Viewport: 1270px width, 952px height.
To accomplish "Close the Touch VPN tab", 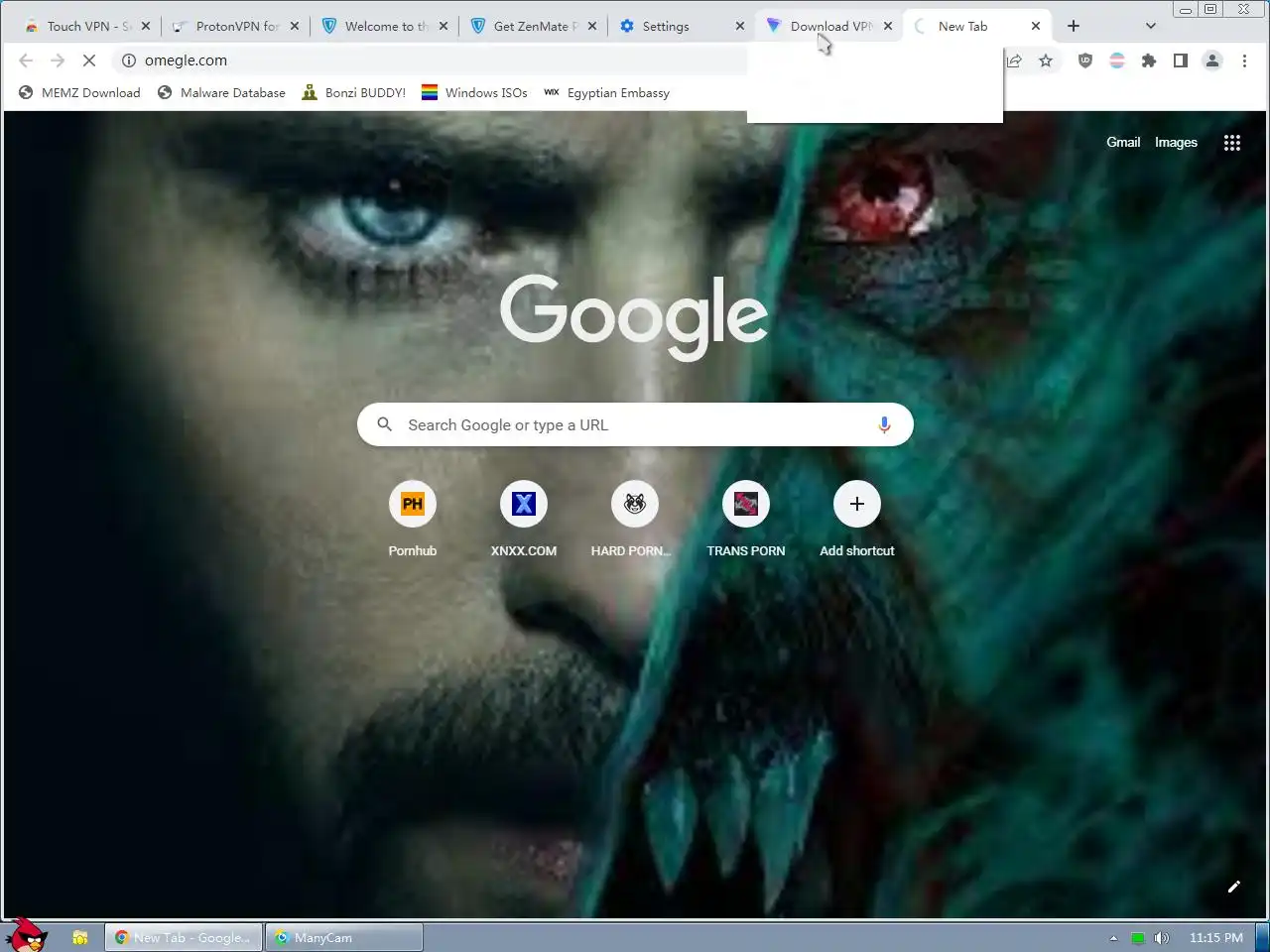I will (x=146, y=27).
